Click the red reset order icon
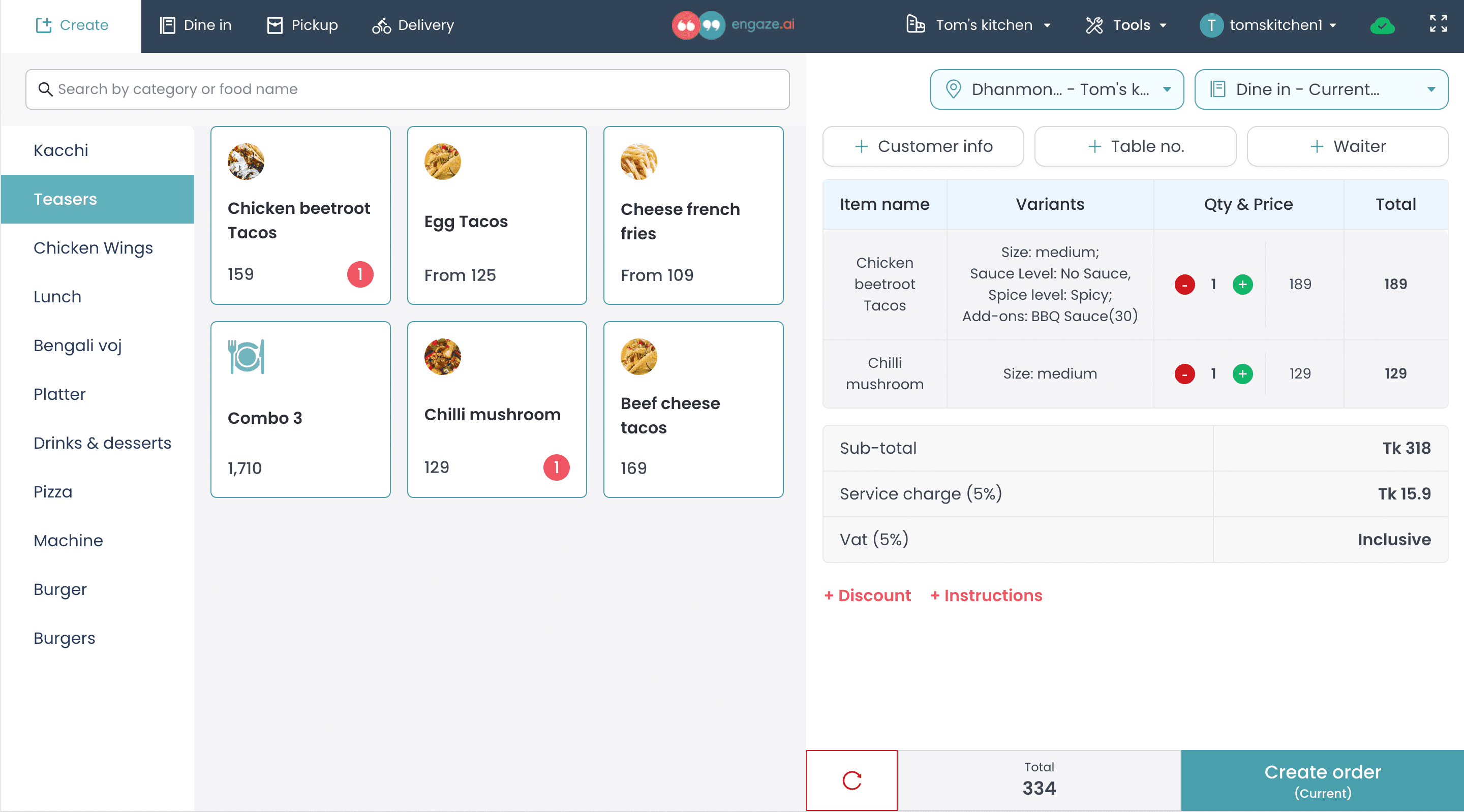Screen dimensions: 1464x812 point(851,780)
